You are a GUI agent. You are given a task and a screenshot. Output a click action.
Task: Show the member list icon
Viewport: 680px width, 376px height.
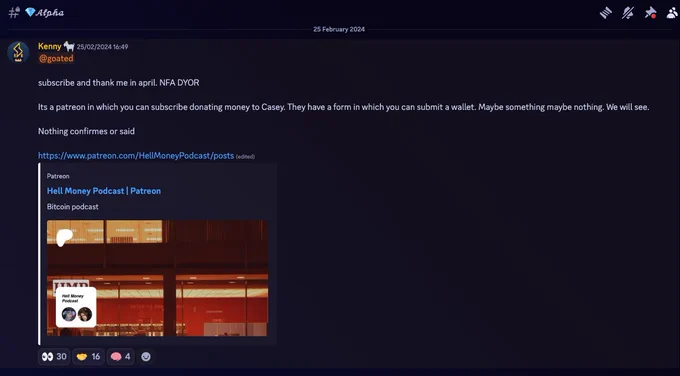(672, 13)
